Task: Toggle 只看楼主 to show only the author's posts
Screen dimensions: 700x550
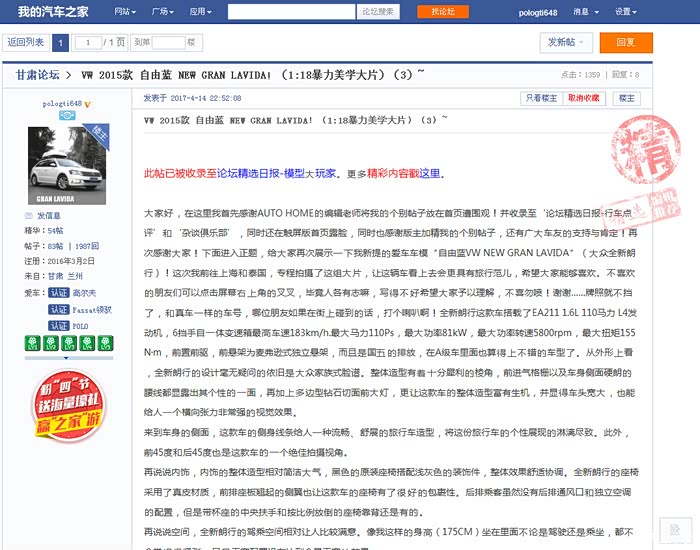Action: tap(541, 98)
